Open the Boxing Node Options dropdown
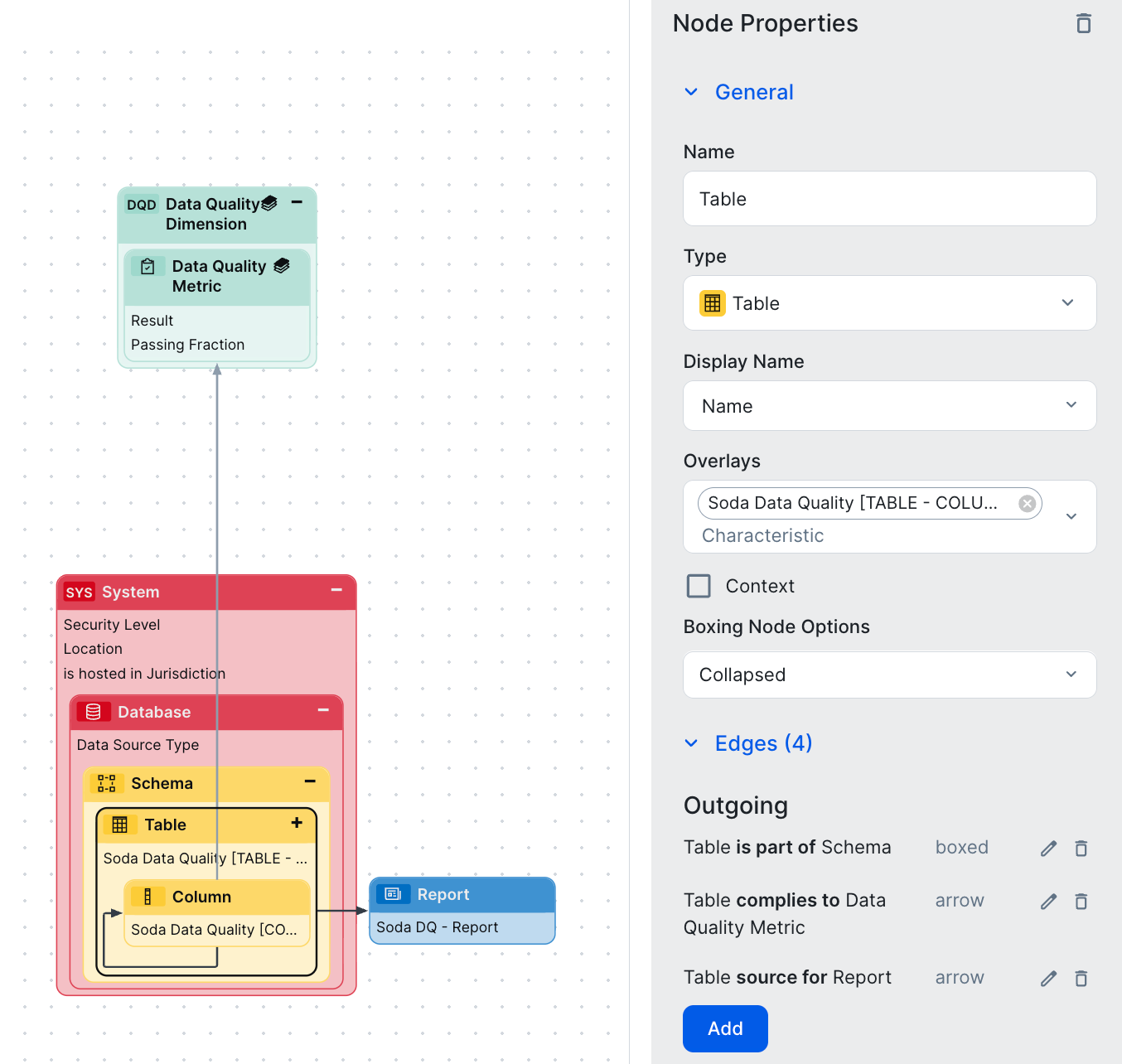Image resolution: width=1122 pixels, height=1064 pixels. pyautogui.click(x=889, y=675)
